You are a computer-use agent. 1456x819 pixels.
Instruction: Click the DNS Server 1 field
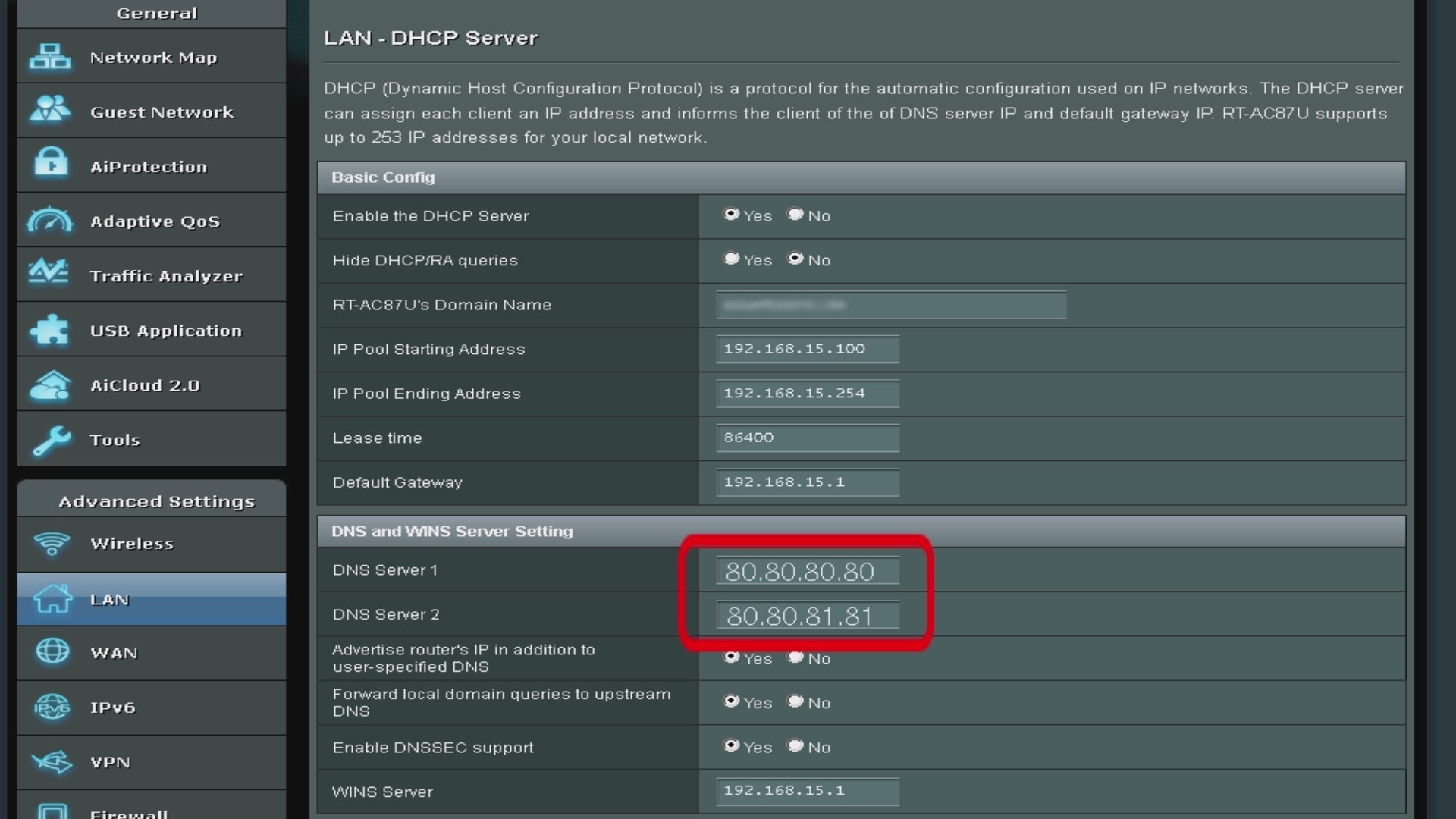point(808,571)
